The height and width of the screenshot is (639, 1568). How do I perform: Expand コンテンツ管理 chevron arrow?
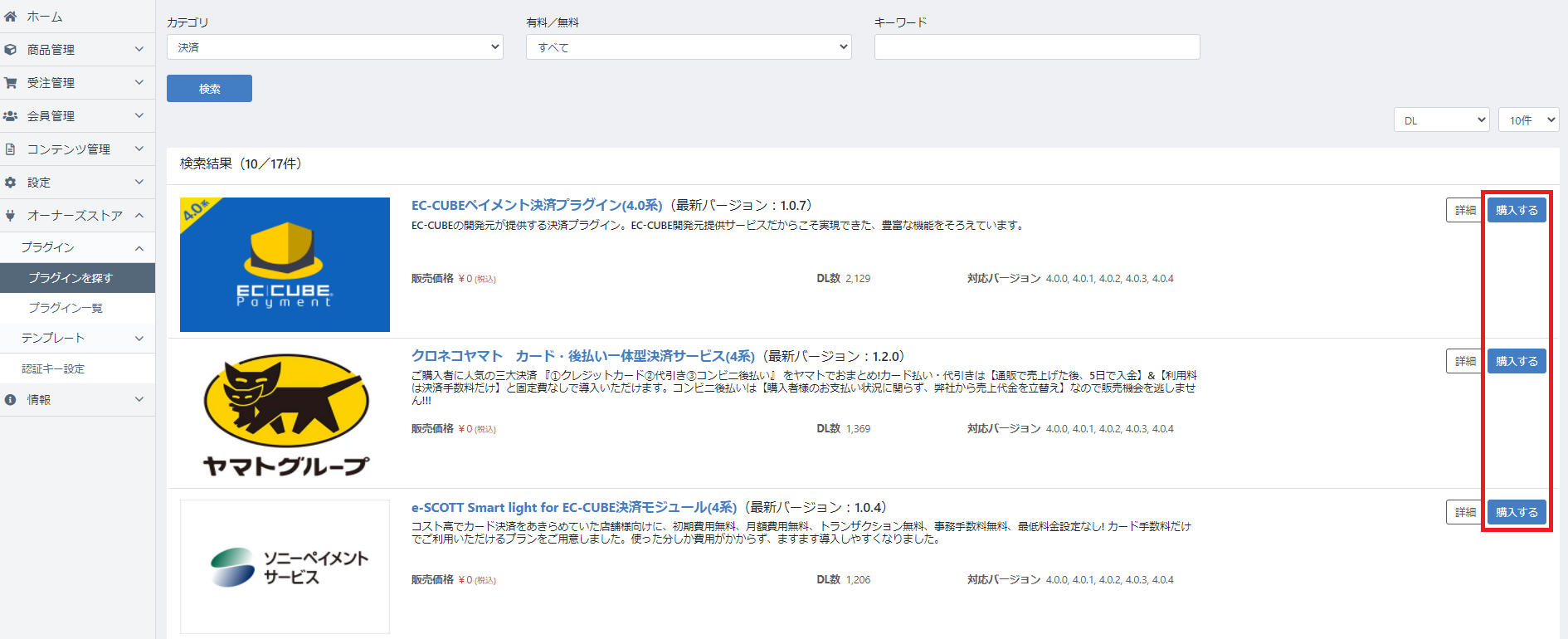click(x=139, y=149)
